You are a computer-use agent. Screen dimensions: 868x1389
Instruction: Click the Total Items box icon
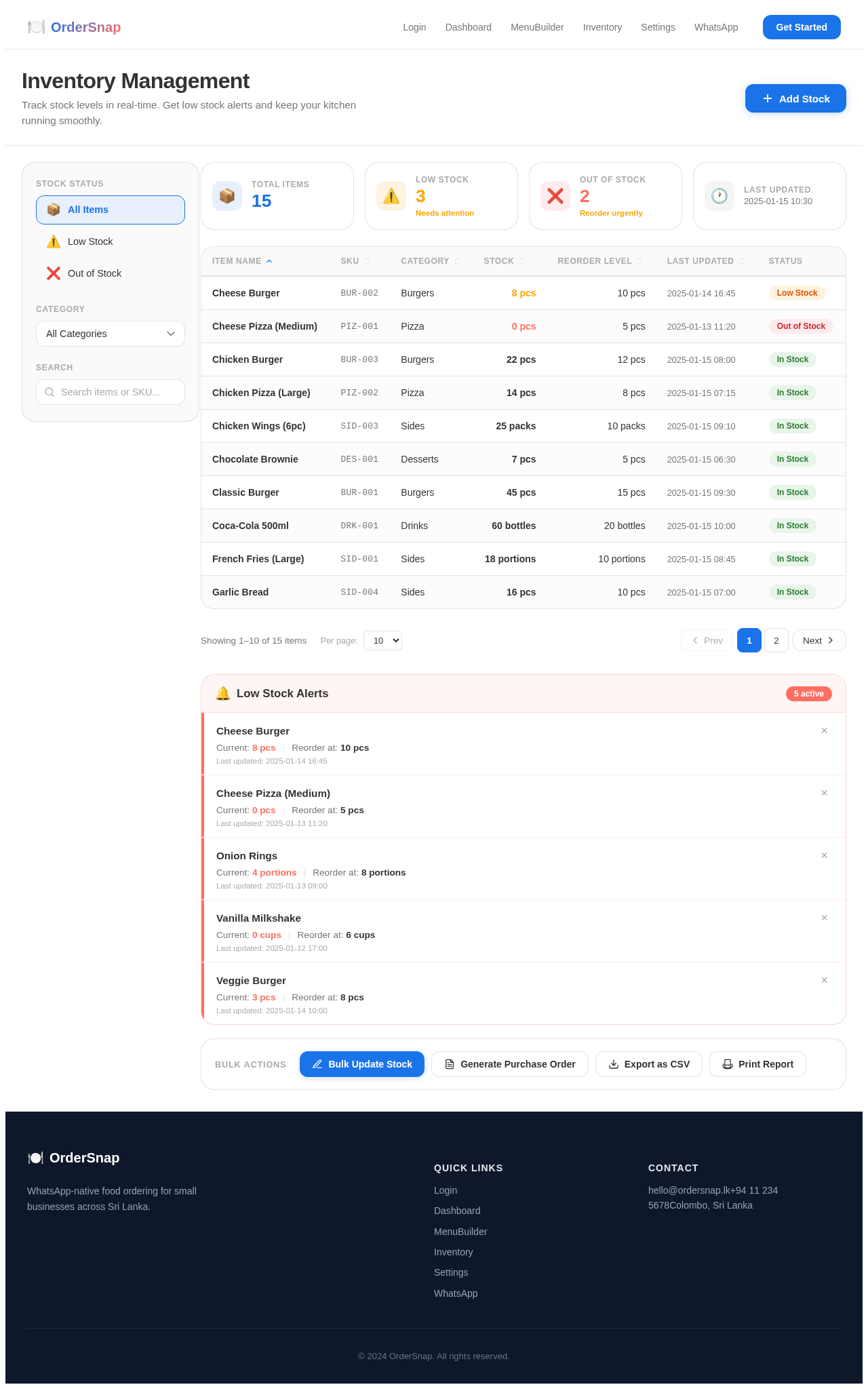coord(227,196)
